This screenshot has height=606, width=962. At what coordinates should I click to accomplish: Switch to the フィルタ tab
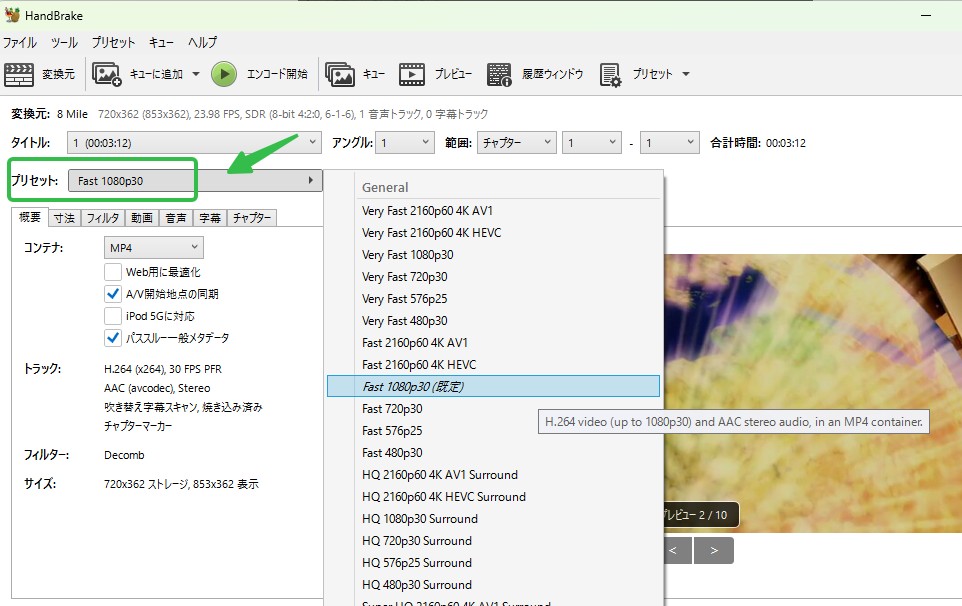tap(102, 218)
